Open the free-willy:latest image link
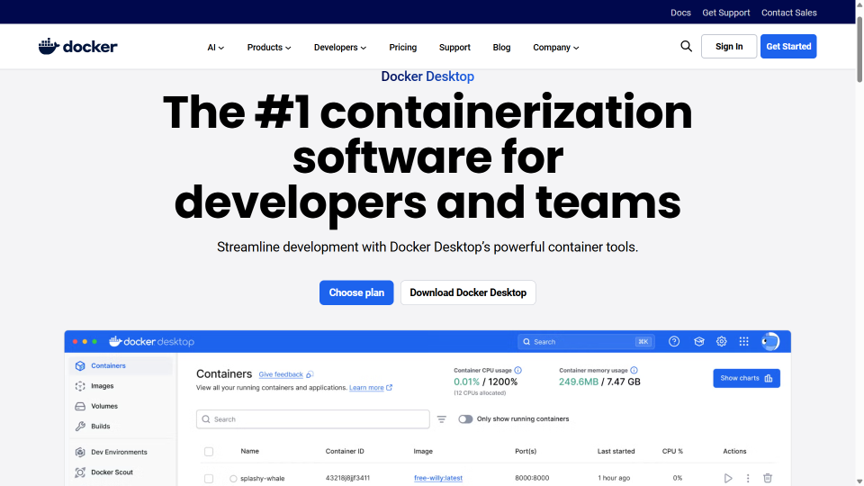The image size is (864, 486). 438,478
